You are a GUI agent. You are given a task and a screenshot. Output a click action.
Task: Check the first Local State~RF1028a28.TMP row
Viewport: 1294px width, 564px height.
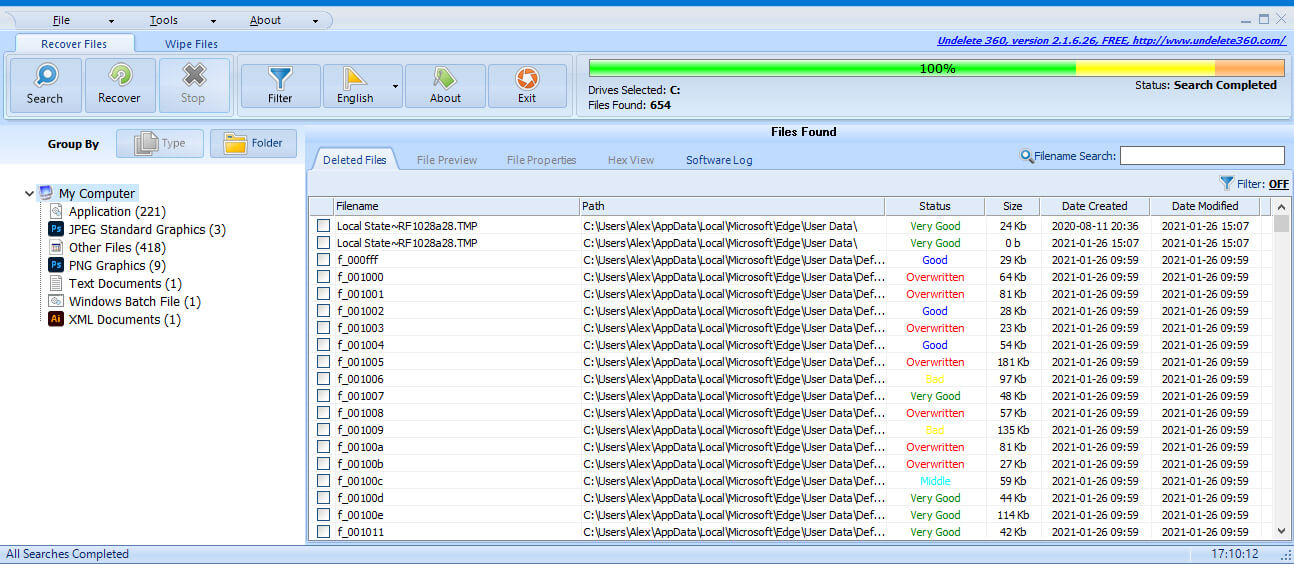(323, 226)
